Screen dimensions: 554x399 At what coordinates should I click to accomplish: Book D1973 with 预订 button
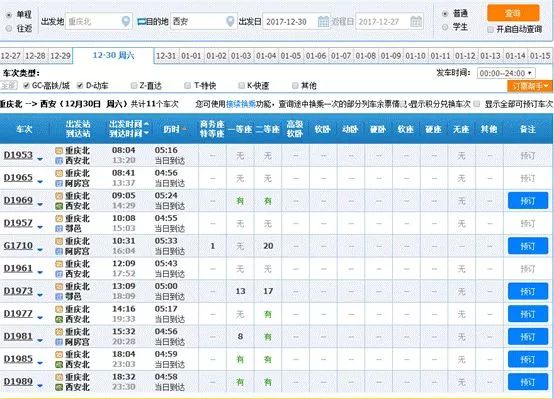coord(528,291)
